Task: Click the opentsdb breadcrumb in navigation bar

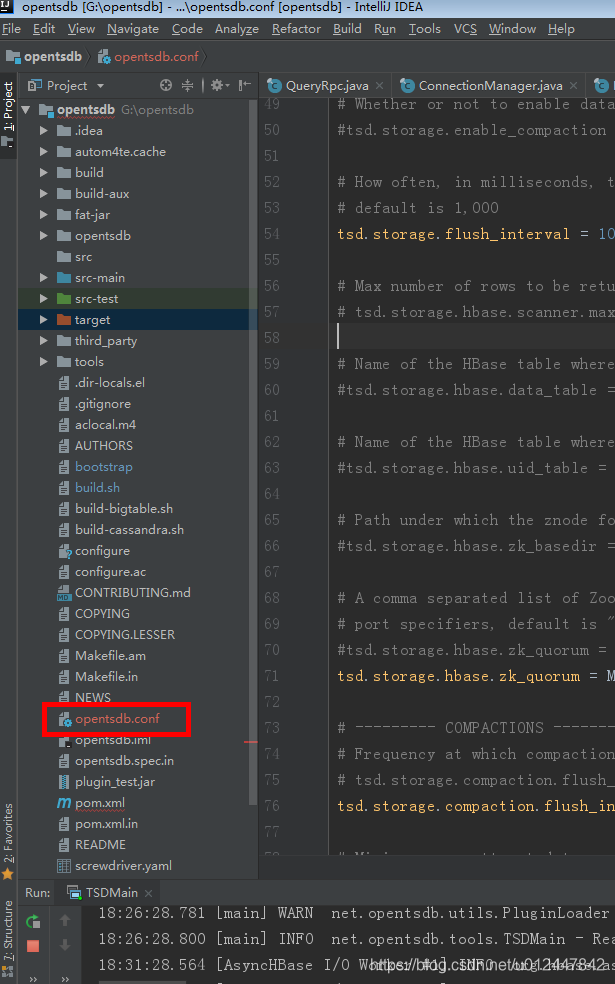Action: coord(44,56)
